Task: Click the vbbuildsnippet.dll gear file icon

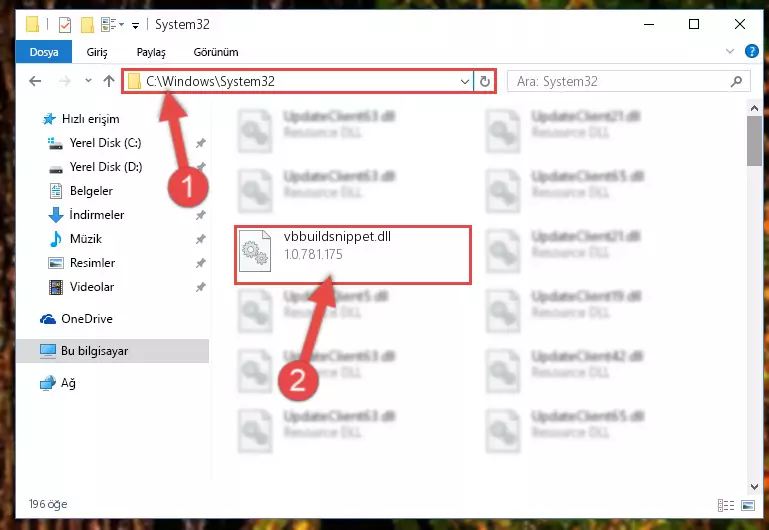Action: click(x=255, y=251)
